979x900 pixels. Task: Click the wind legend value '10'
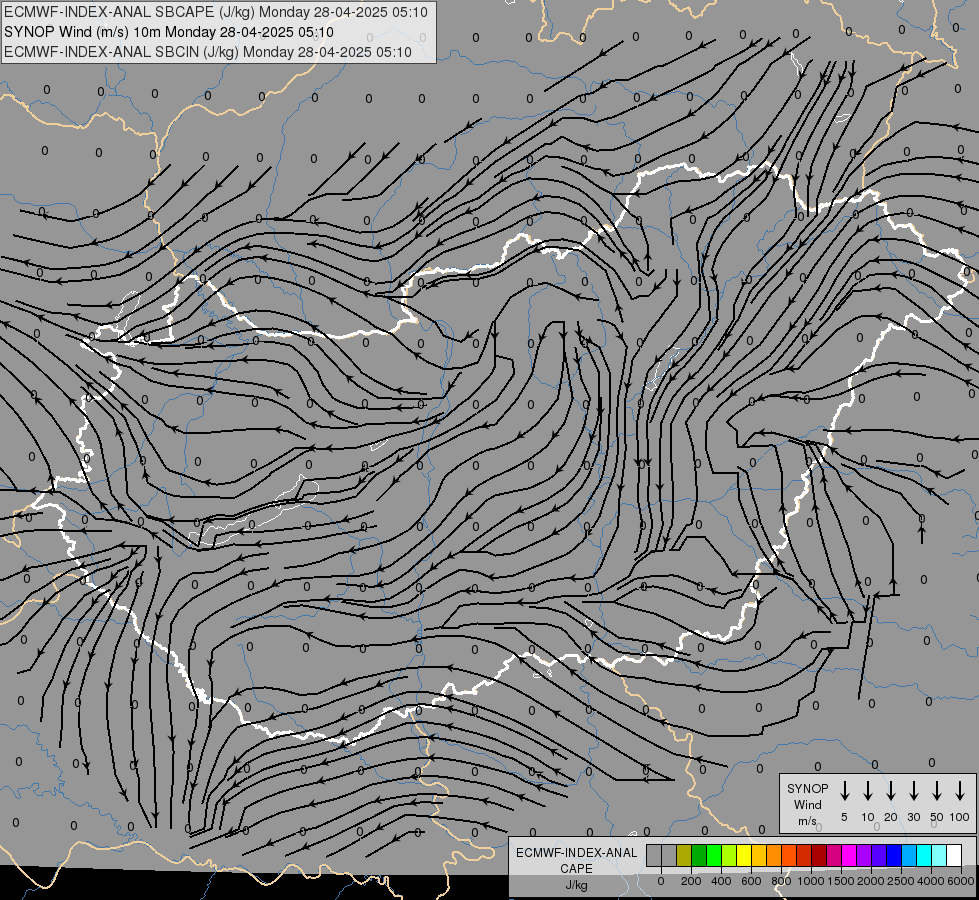pos(867,817)
